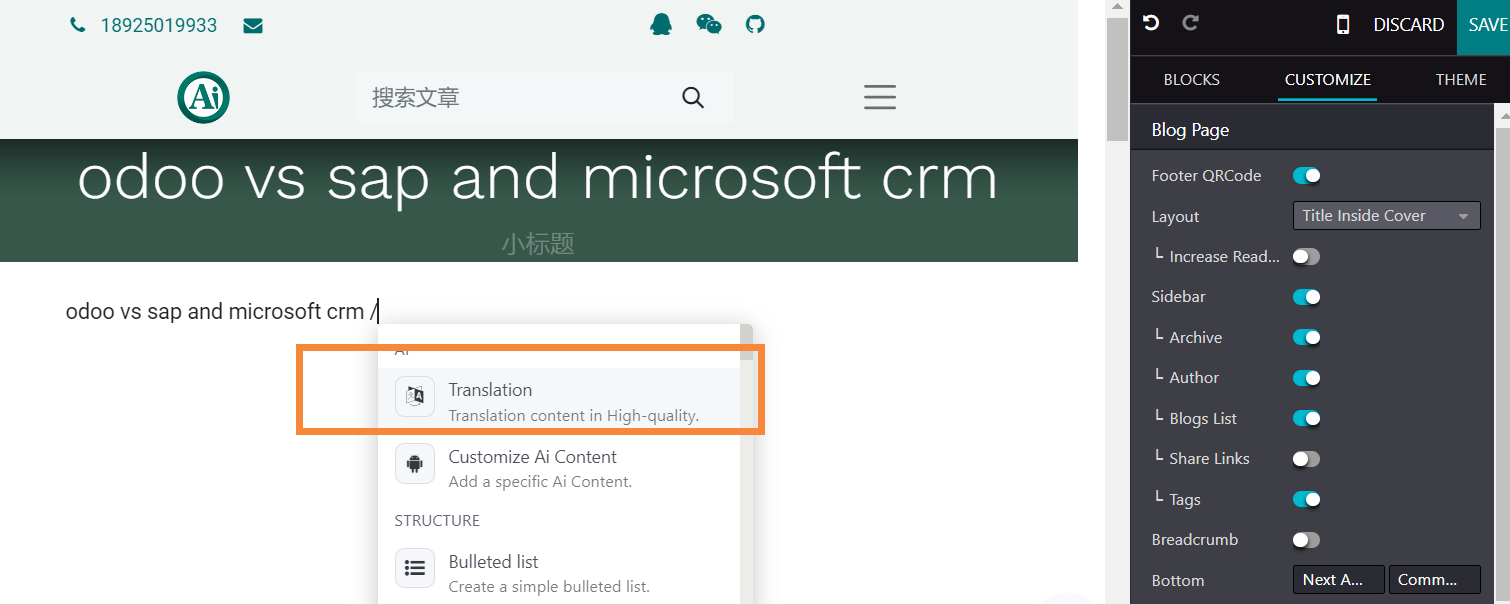
Task: Switch to mobile preview icon
Action: (x=1343, y=25)
